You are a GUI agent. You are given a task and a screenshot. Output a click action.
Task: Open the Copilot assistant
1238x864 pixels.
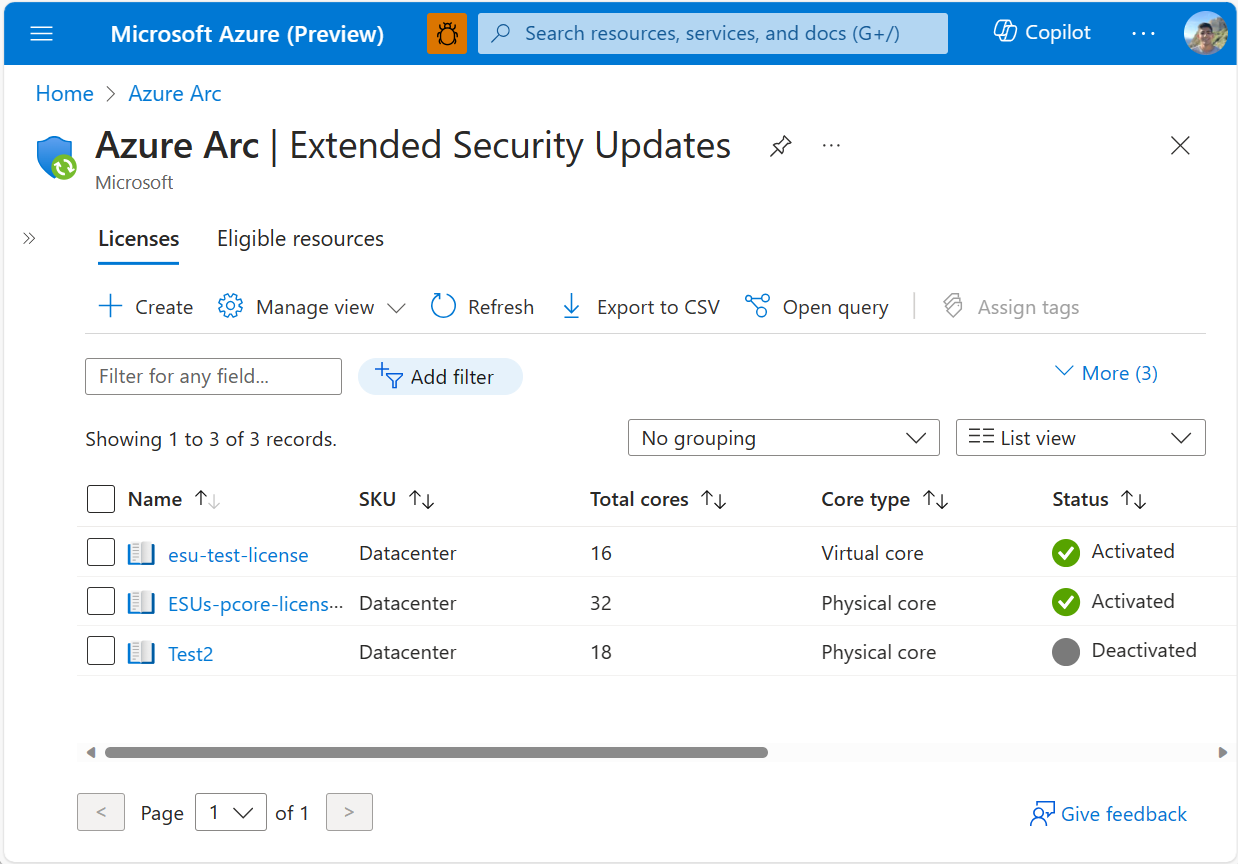1041,32
